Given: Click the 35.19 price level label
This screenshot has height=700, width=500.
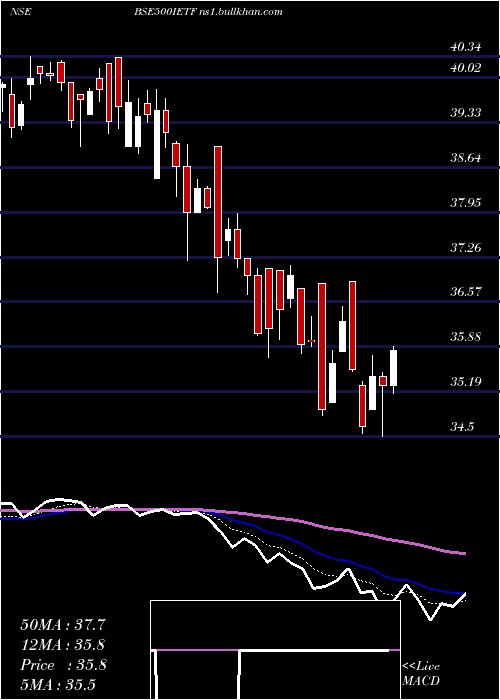Looking at the screenshot, I should click(x=466, y=382).
